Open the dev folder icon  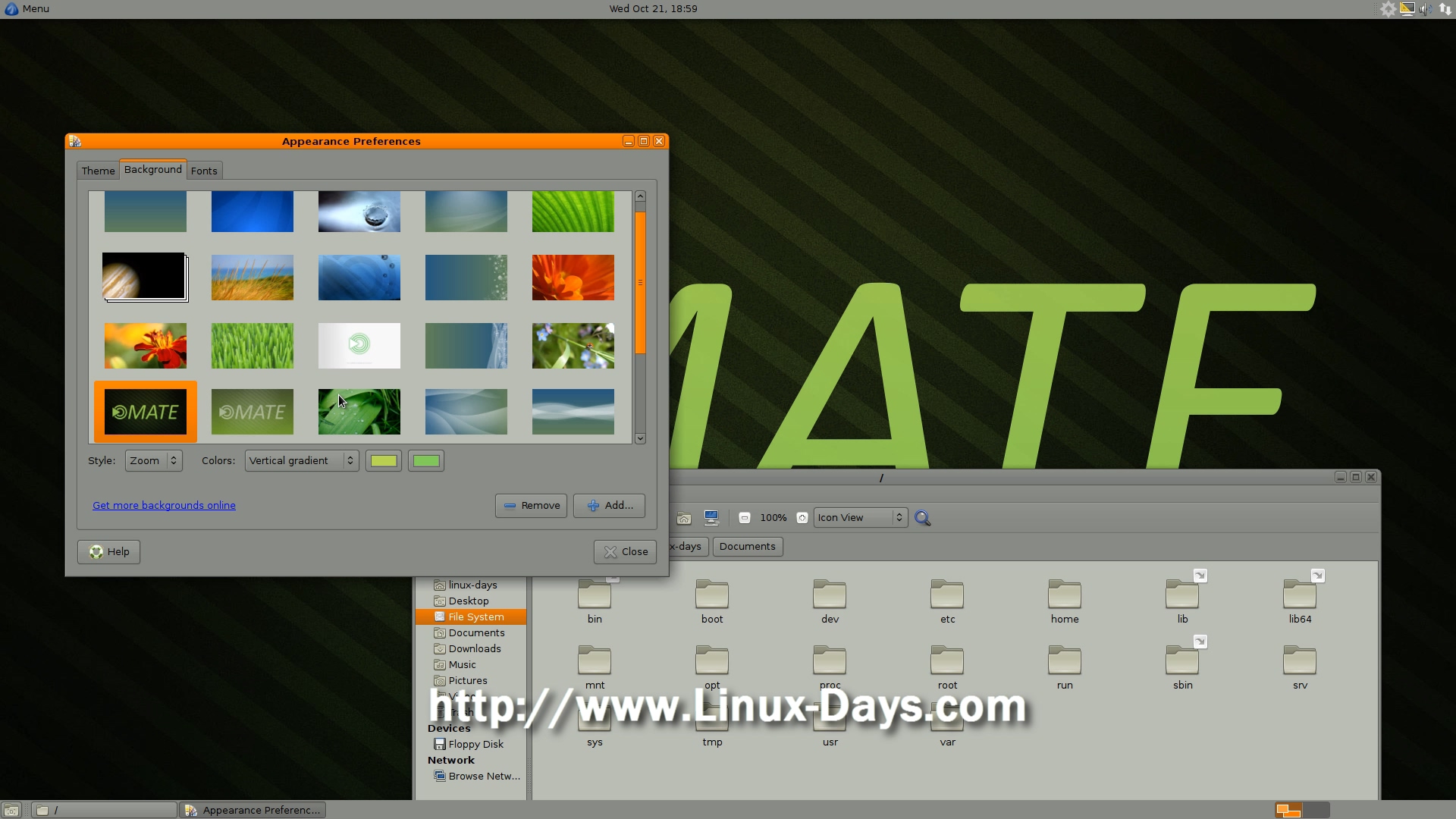[830, 595]
